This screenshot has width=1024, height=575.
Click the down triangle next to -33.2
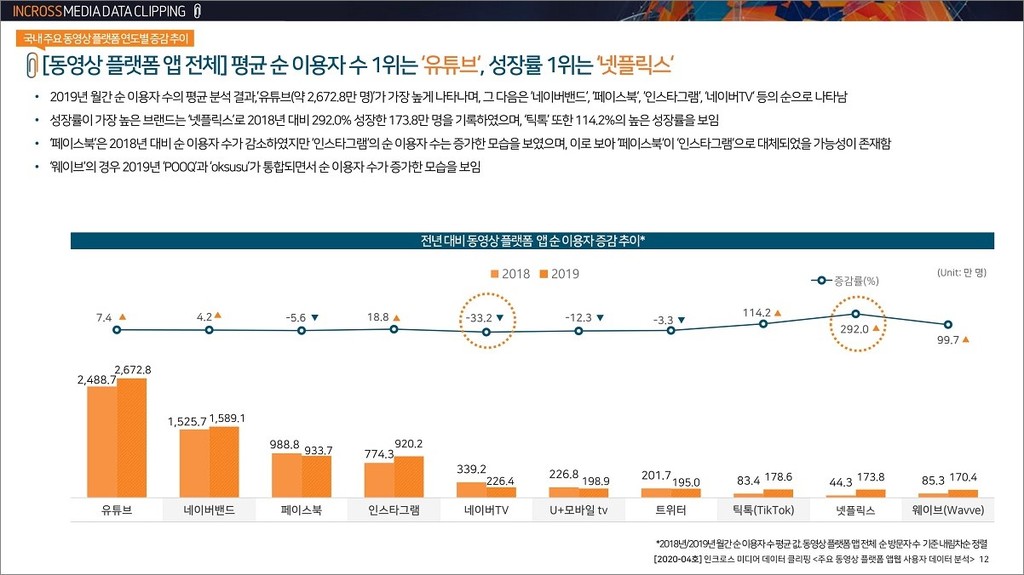500,318
